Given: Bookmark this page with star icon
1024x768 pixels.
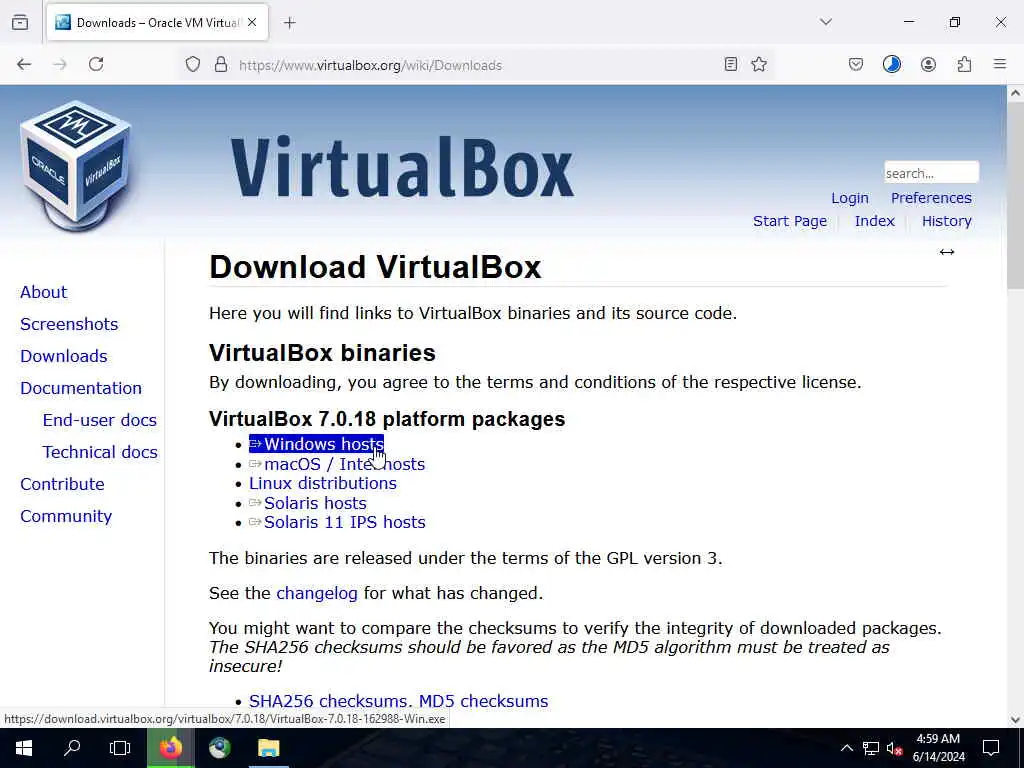Looking at the screenshot, I should [759, 64].
